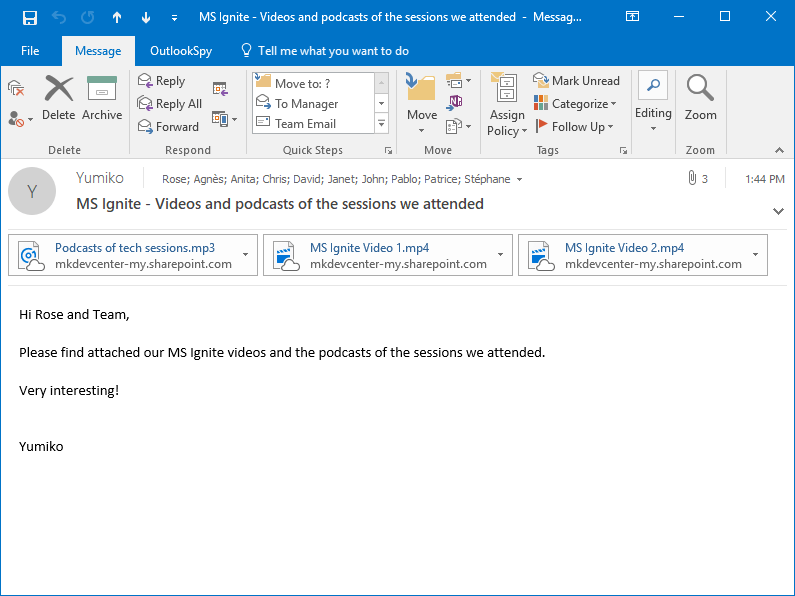Click the mp3 cloud file icon
This screenshot has width=795, height=596.
pyautogui.click(x=31, y=256)
